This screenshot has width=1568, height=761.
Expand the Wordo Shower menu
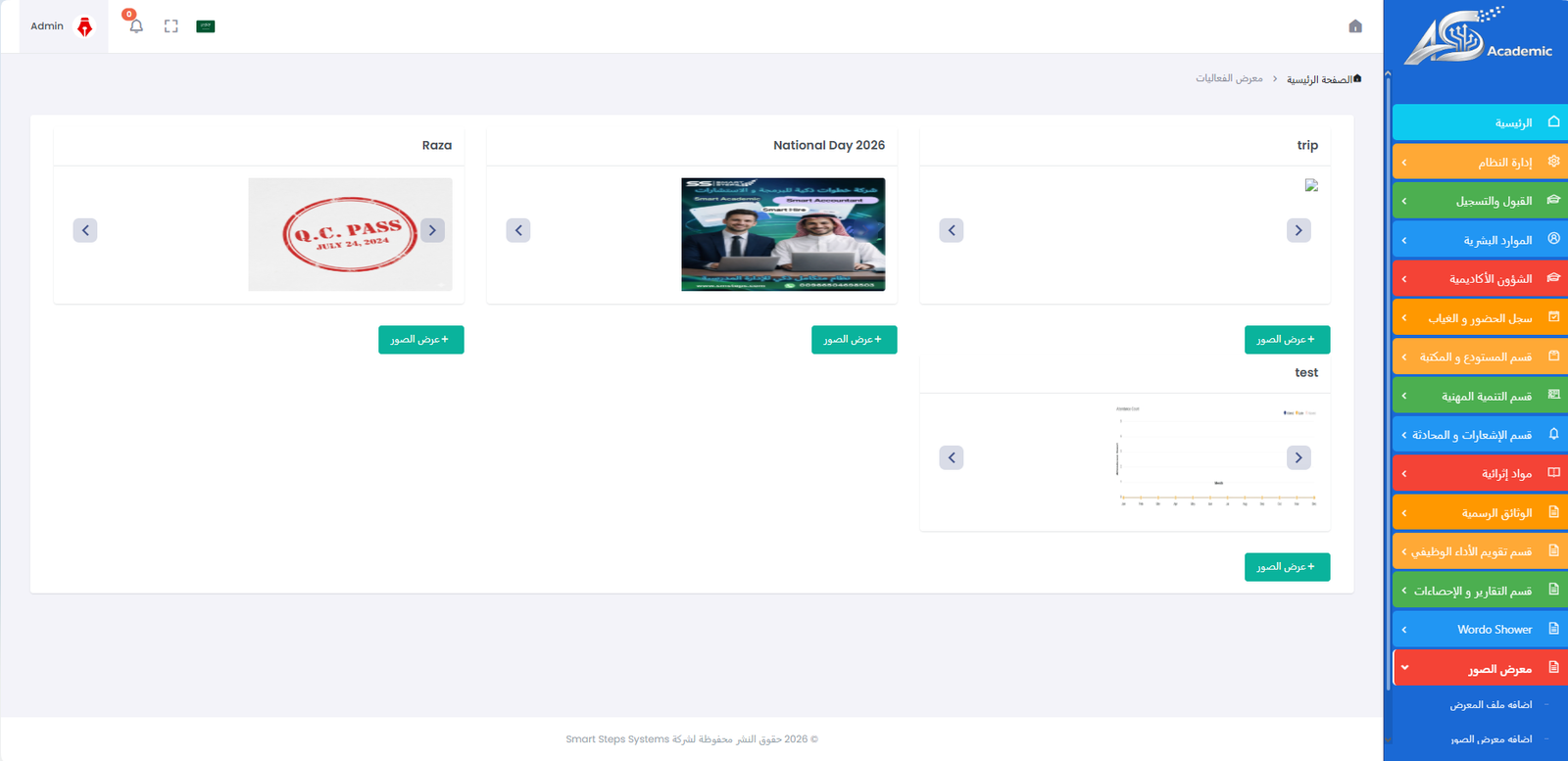pyautogui.click(x=1480, y=630)
